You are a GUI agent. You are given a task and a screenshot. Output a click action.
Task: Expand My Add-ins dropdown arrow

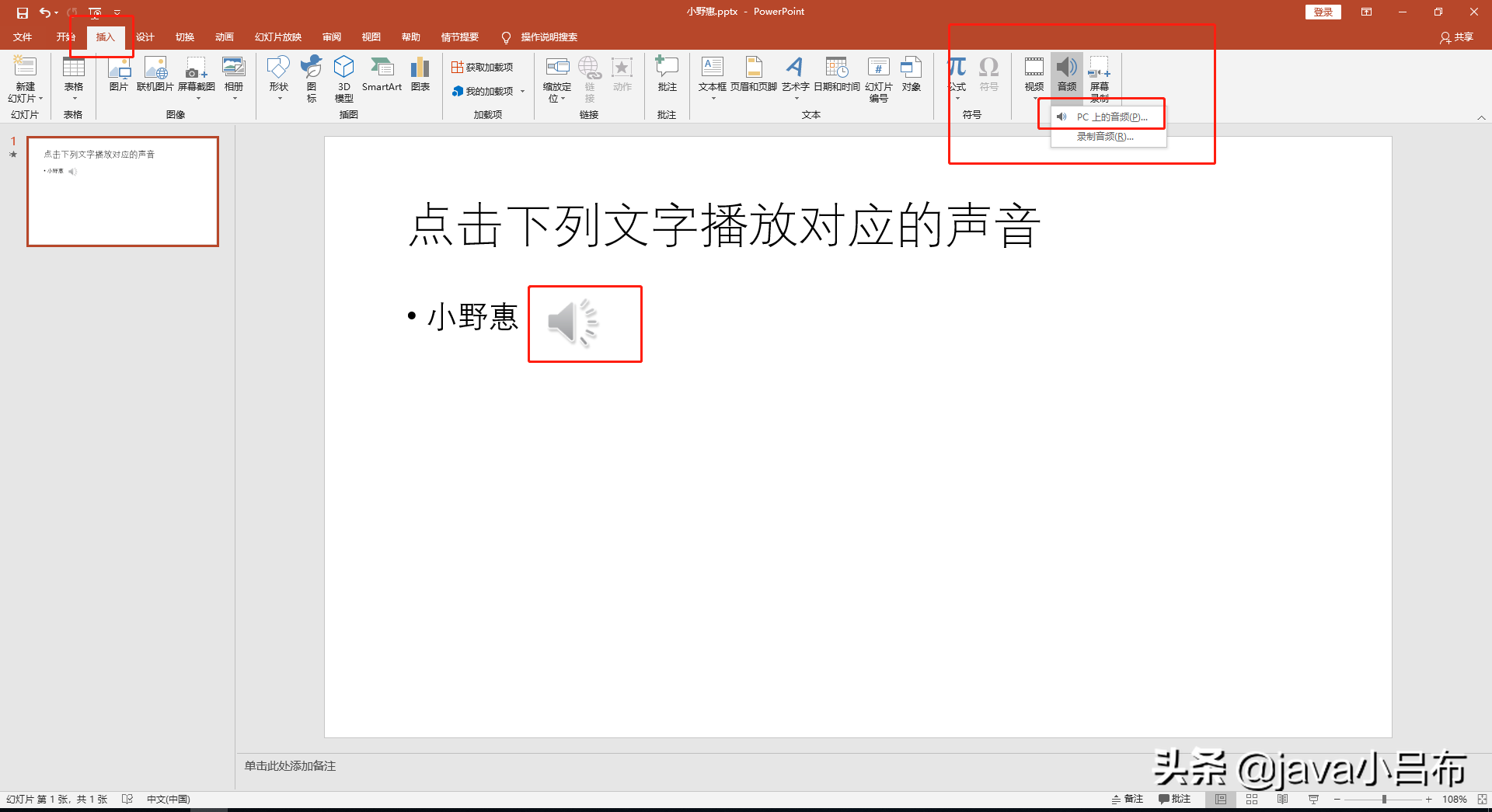point(522,91)
